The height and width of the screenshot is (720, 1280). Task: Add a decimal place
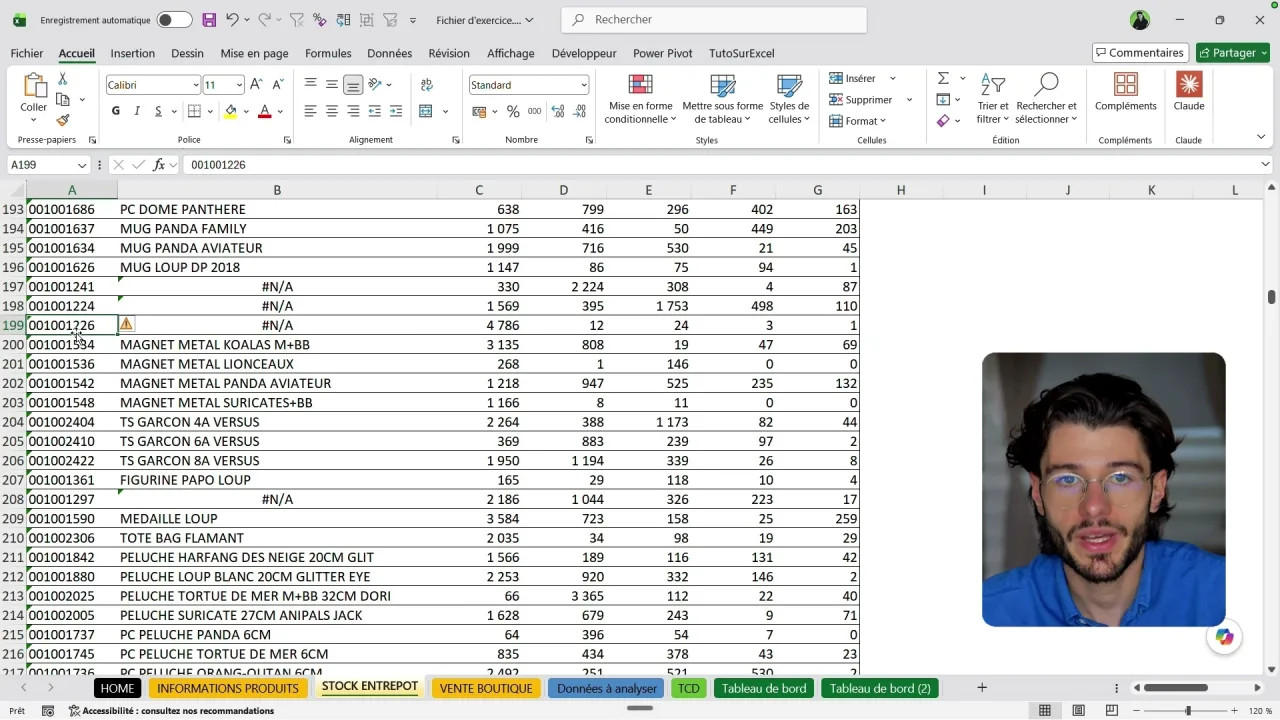(557, 111)
